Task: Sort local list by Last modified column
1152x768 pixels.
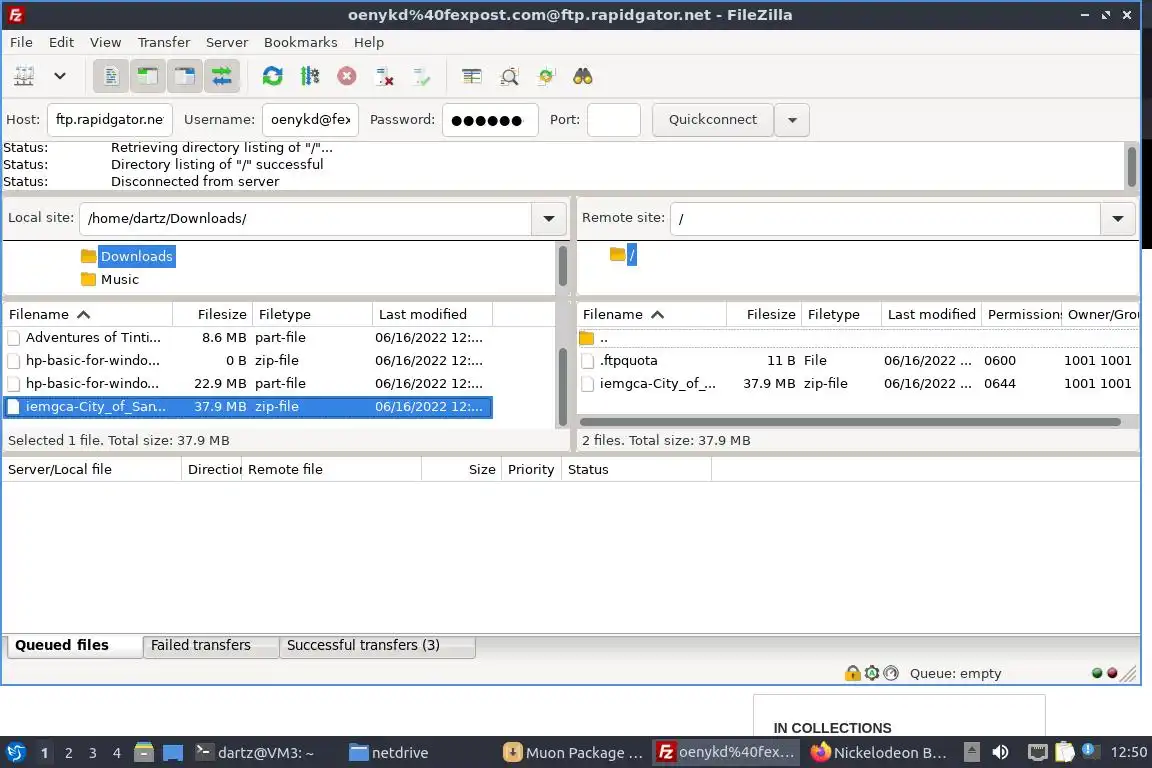Action: click(432, 315)
